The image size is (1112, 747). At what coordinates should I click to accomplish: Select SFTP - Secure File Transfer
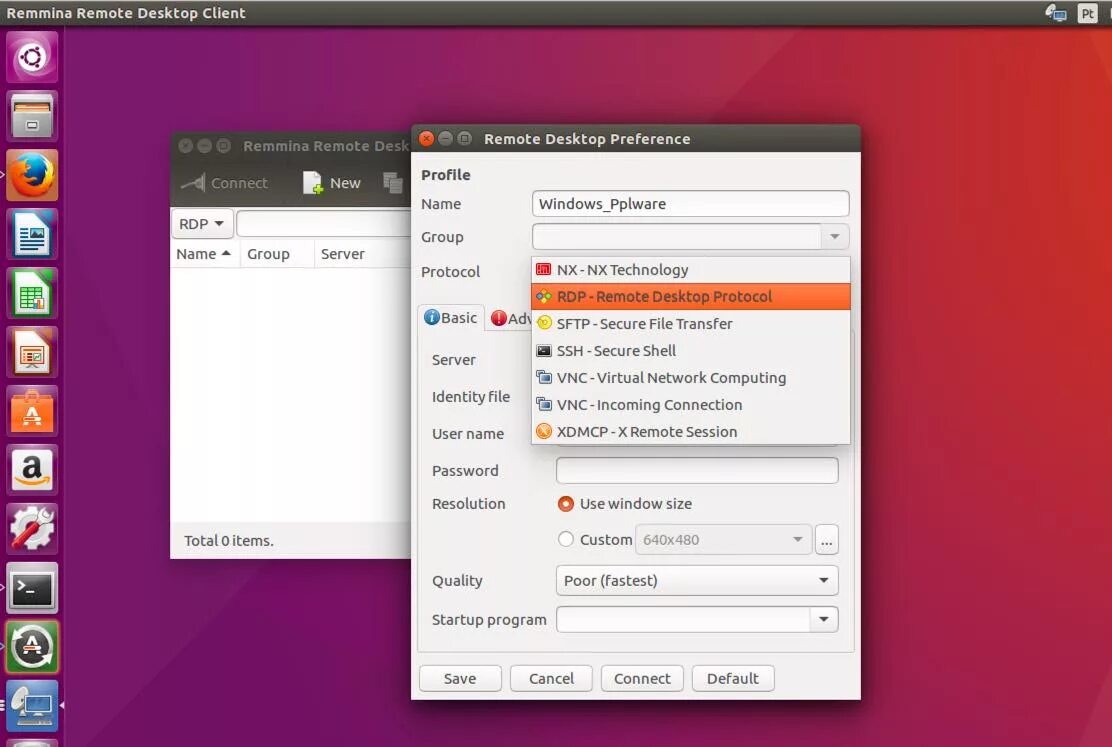tap(690, 323)
